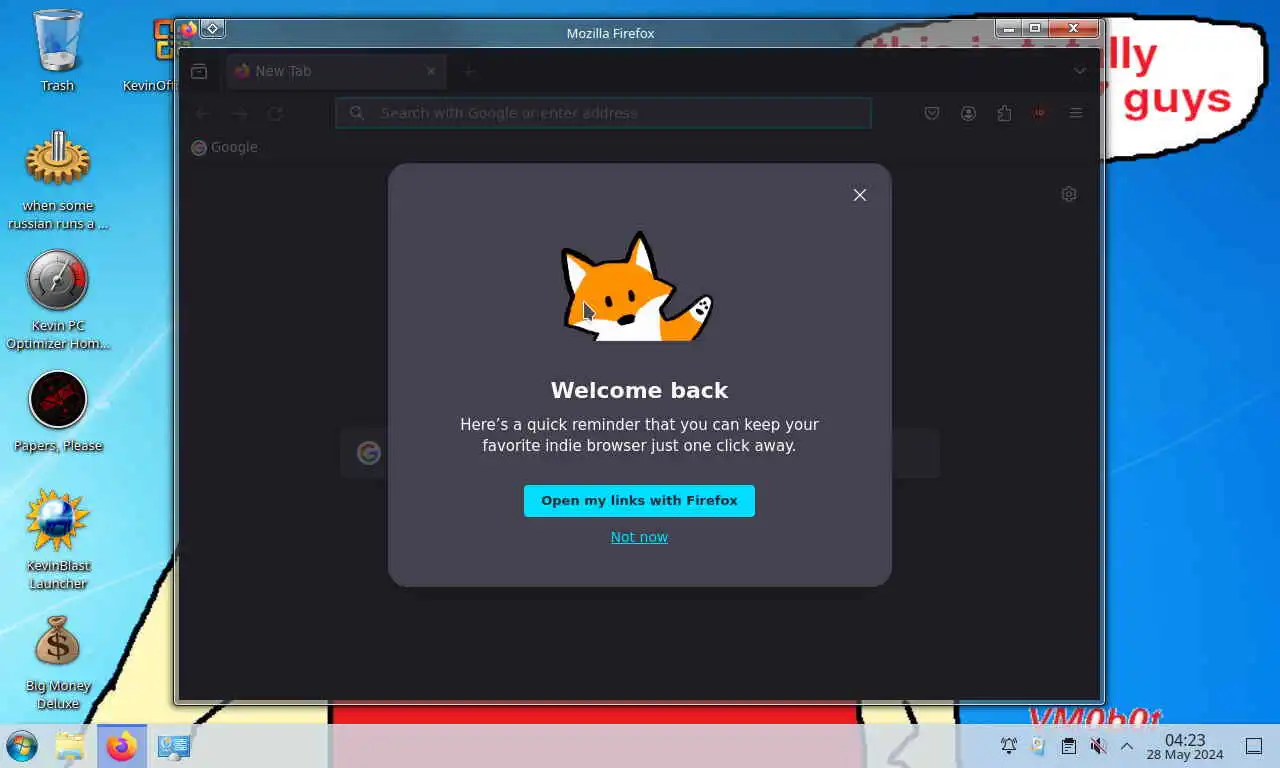This screenshot has height=768, width=1280.
Task: Expand the list all tabs chevron
Action: (x=1080, y=71)
